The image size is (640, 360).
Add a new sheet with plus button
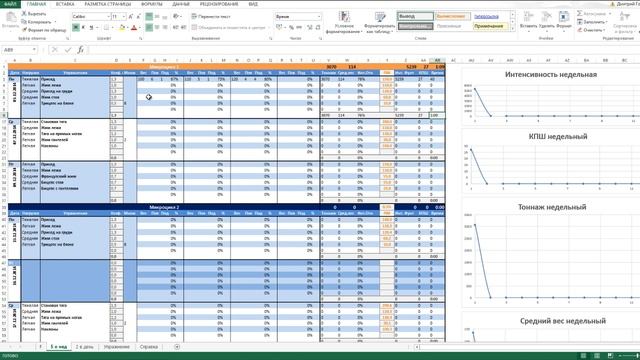[177, 347]
